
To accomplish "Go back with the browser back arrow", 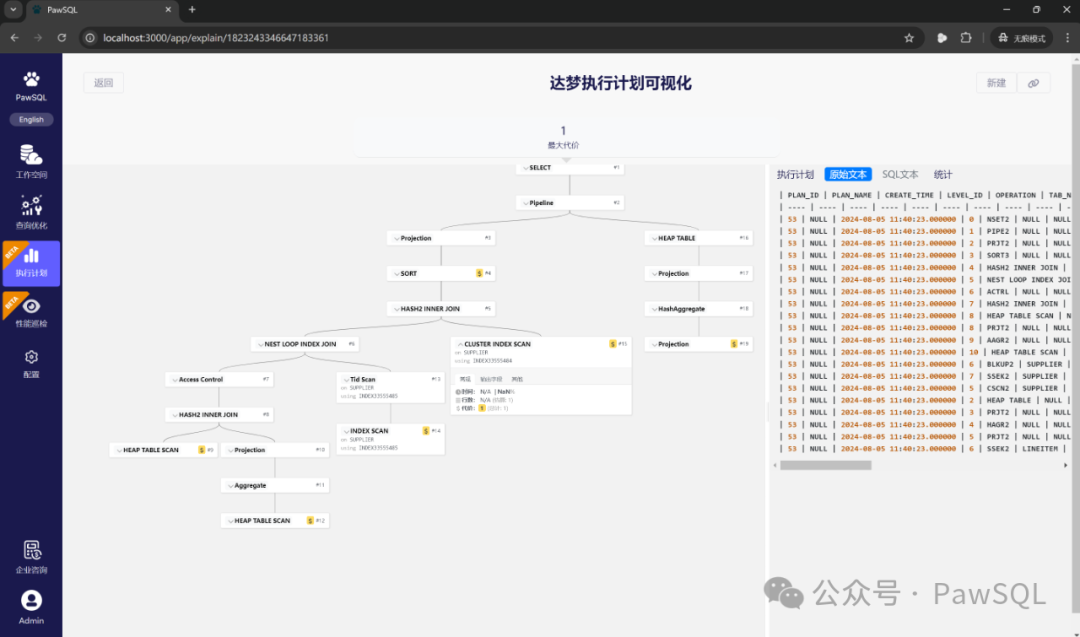I will [x=14, y=38].
